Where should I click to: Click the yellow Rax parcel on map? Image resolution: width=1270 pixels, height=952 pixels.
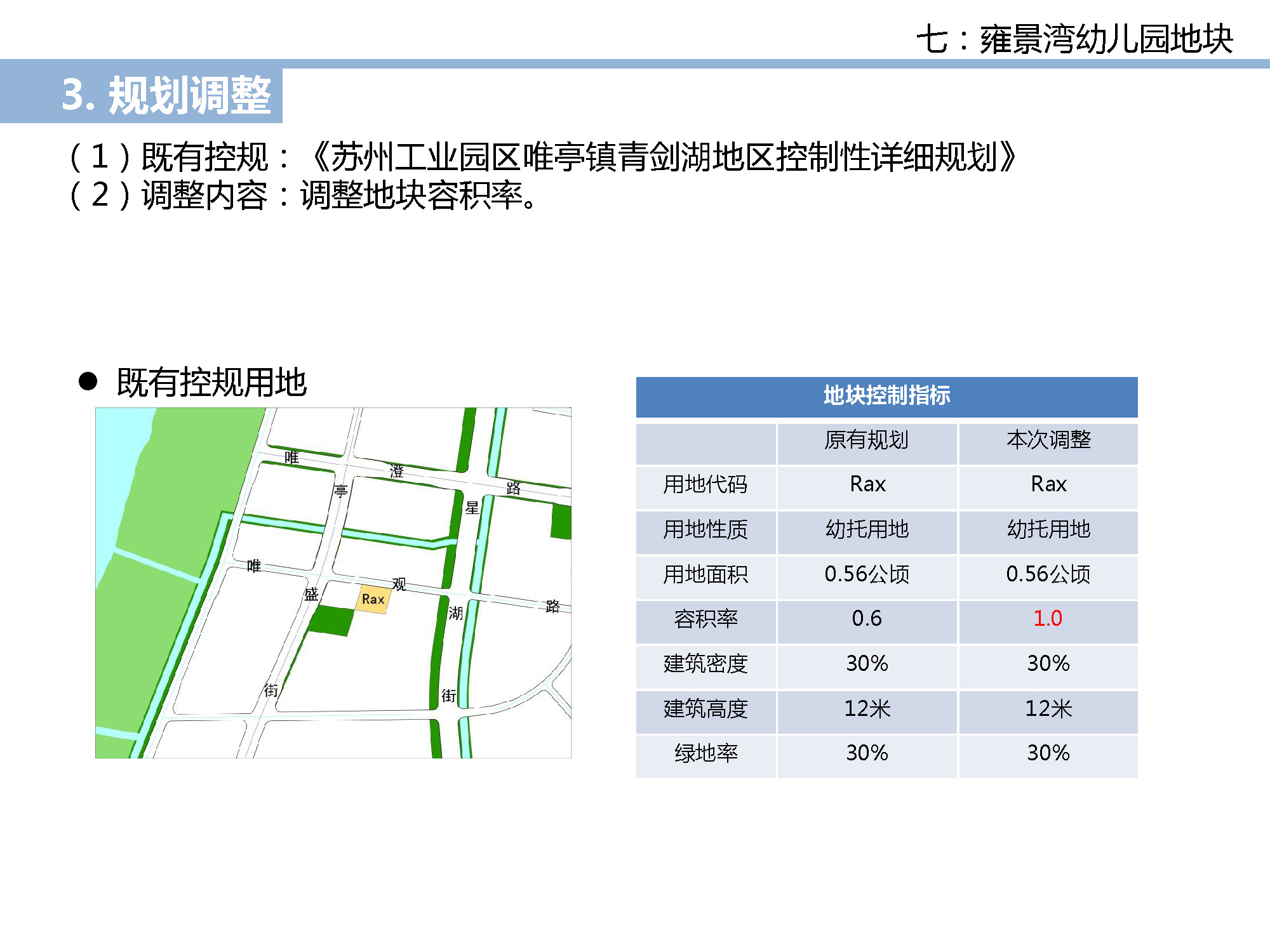click(x=371, y=600)
